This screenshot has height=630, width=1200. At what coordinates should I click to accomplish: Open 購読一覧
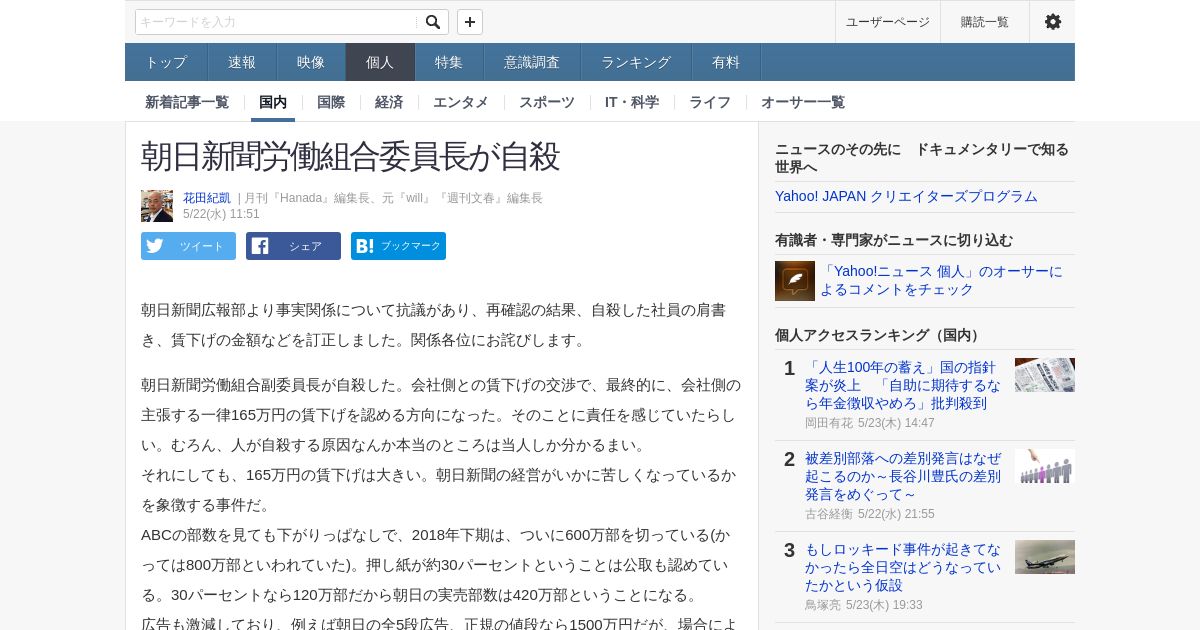pyautogui.click(x=985, y=22)
